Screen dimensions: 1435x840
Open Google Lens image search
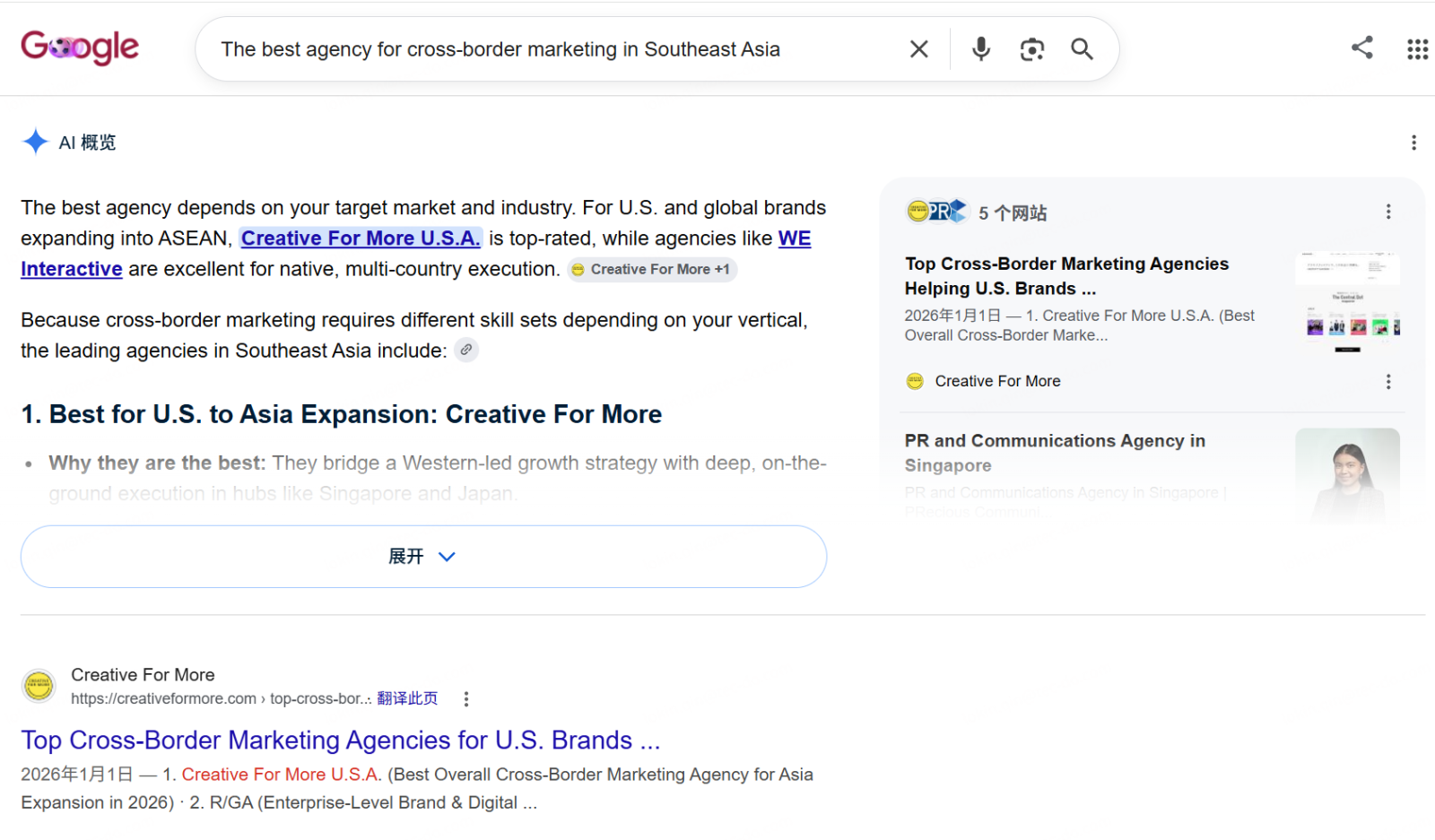click(x=1032, y=49)
